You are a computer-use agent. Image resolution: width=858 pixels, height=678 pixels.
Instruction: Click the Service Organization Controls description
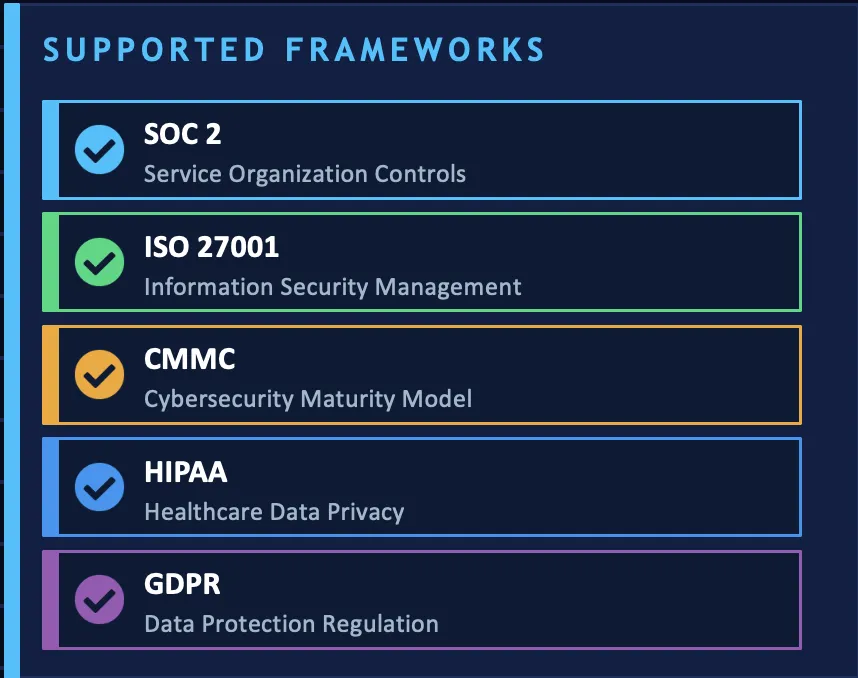(305, 174)
